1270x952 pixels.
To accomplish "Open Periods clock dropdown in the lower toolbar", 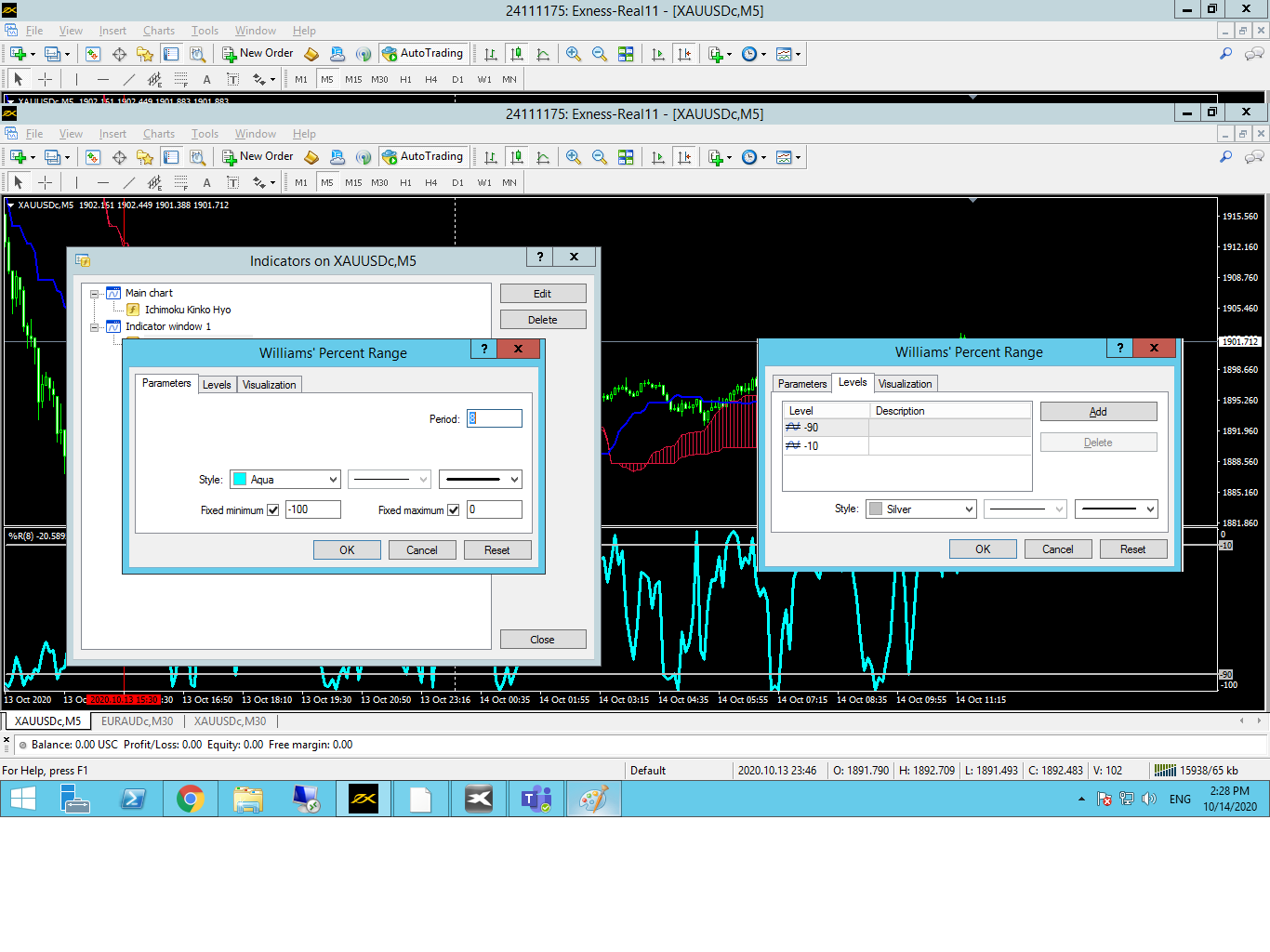I will (754, 157).
